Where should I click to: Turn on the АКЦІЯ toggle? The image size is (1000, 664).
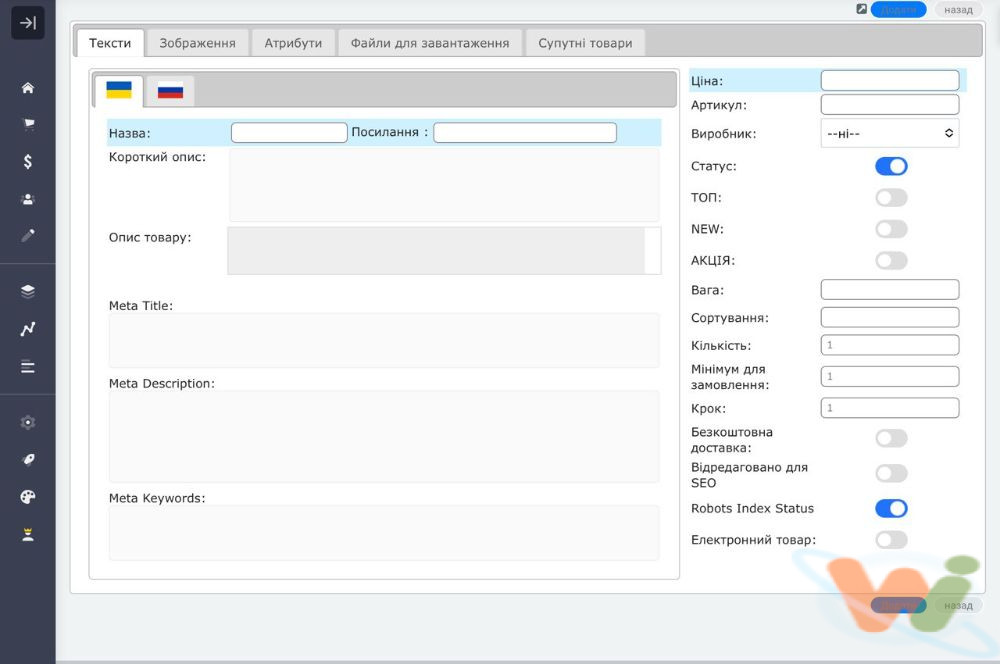(891, 261)
